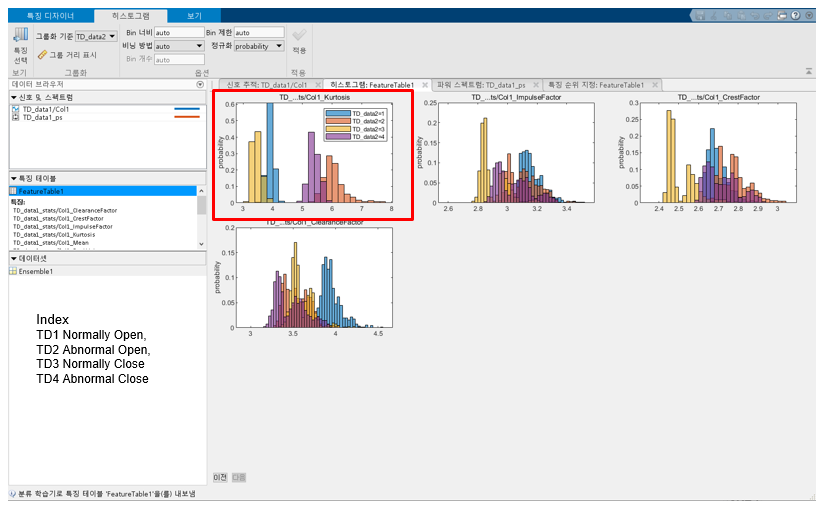Click the Col1_ImpulseFactor feature entry
This screenshot has height=506, width=822.
tap(63, 227)
